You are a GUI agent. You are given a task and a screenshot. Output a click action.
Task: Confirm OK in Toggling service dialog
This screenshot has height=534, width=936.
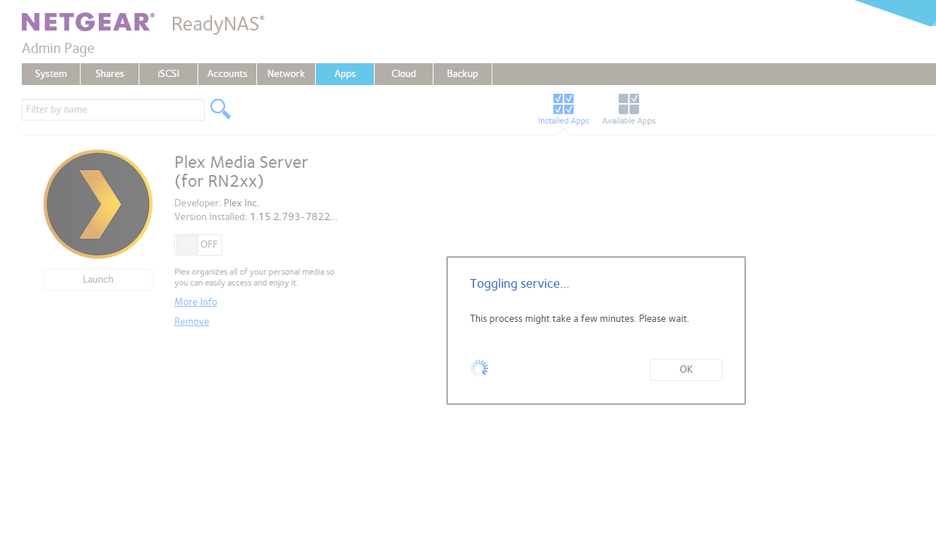[x=686, y=369]
